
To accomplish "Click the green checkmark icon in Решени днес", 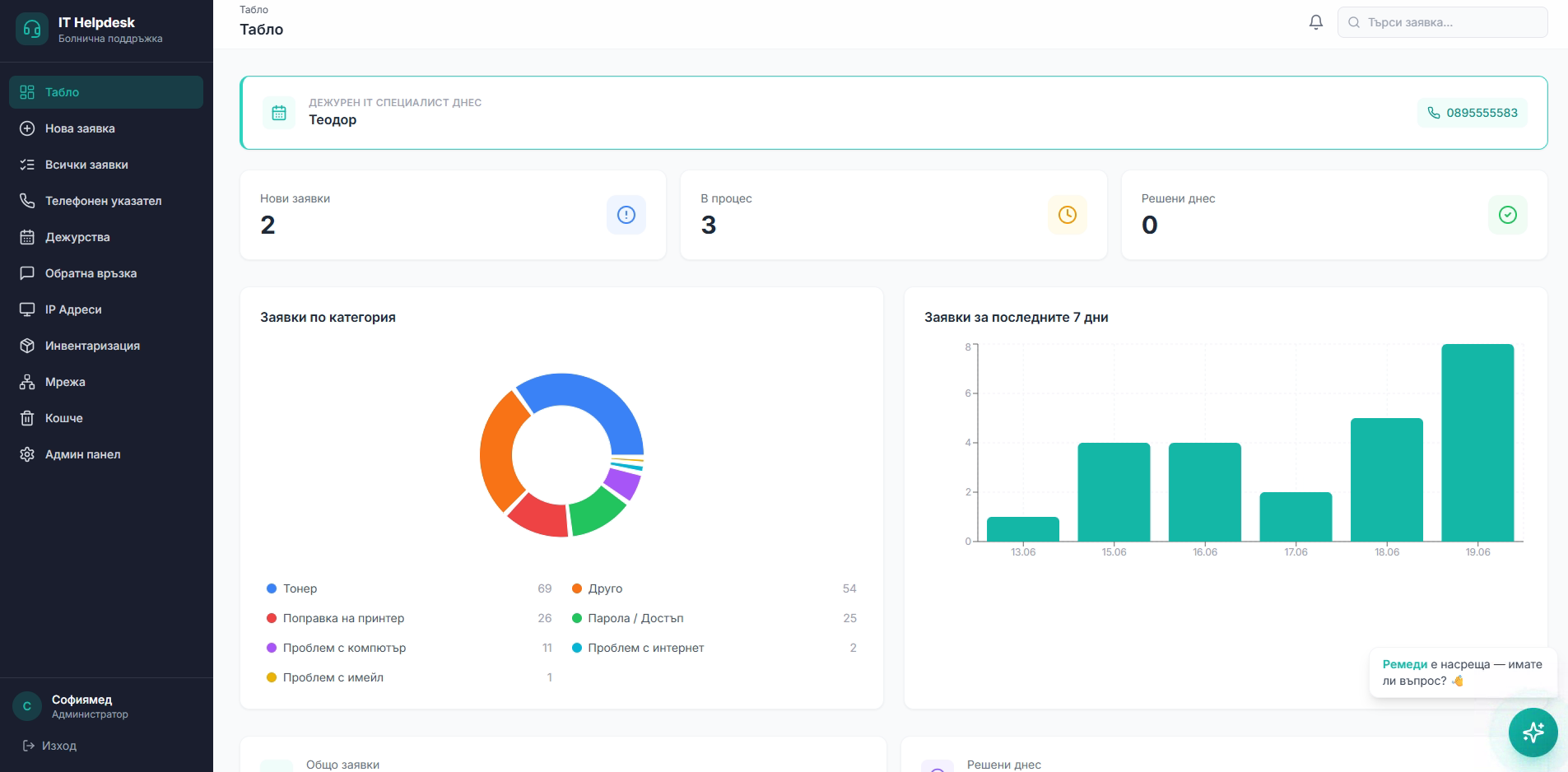I will pos(1508,215).
